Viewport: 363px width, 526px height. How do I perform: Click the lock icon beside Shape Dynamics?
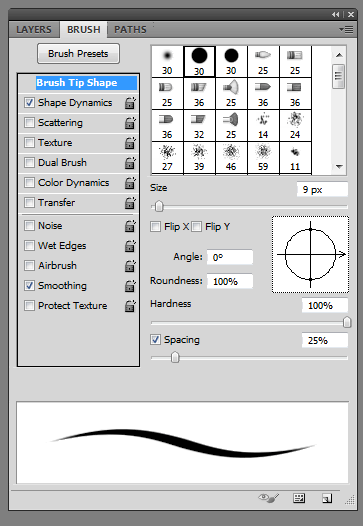pos(130,103)
